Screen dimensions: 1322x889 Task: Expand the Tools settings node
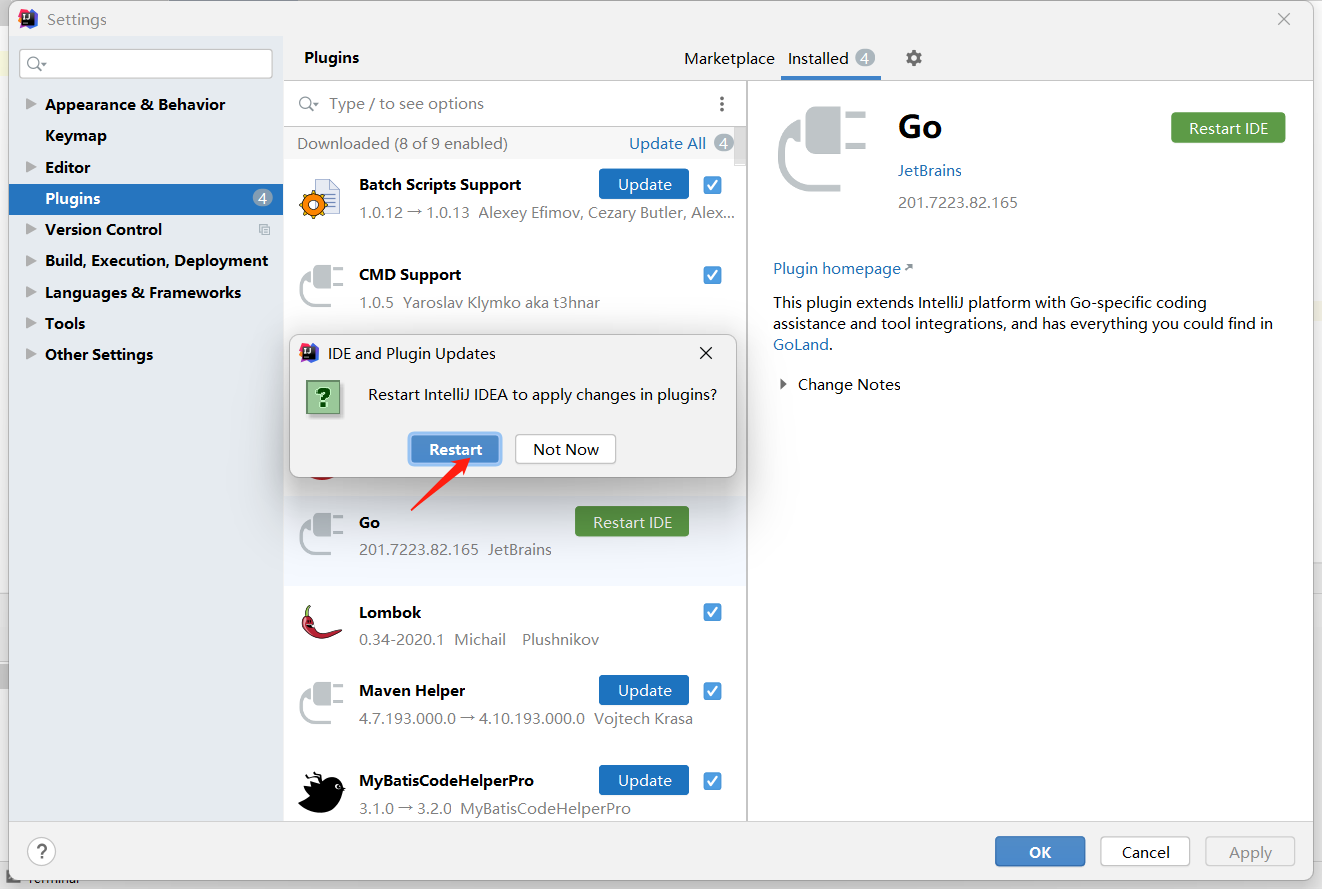pyautogui.click(x=31, y=323)
